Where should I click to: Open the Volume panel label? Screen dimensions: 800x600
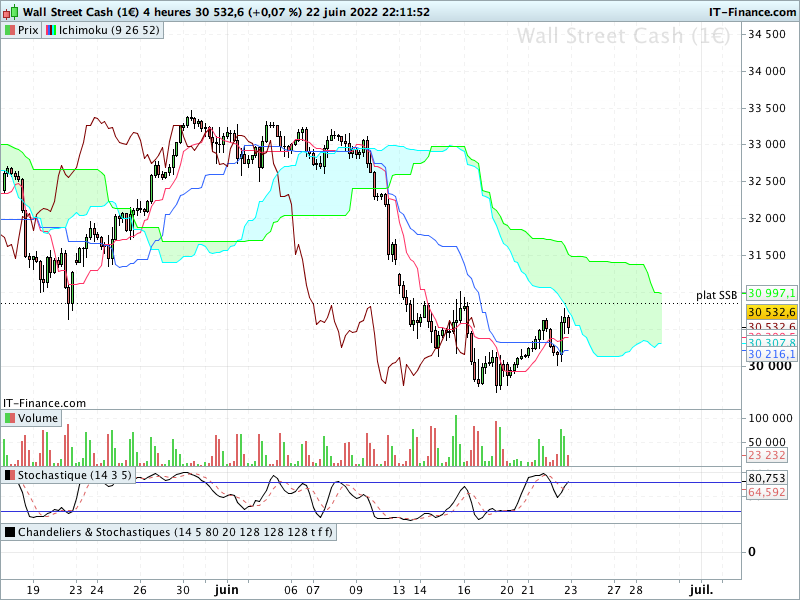(38, 418)
